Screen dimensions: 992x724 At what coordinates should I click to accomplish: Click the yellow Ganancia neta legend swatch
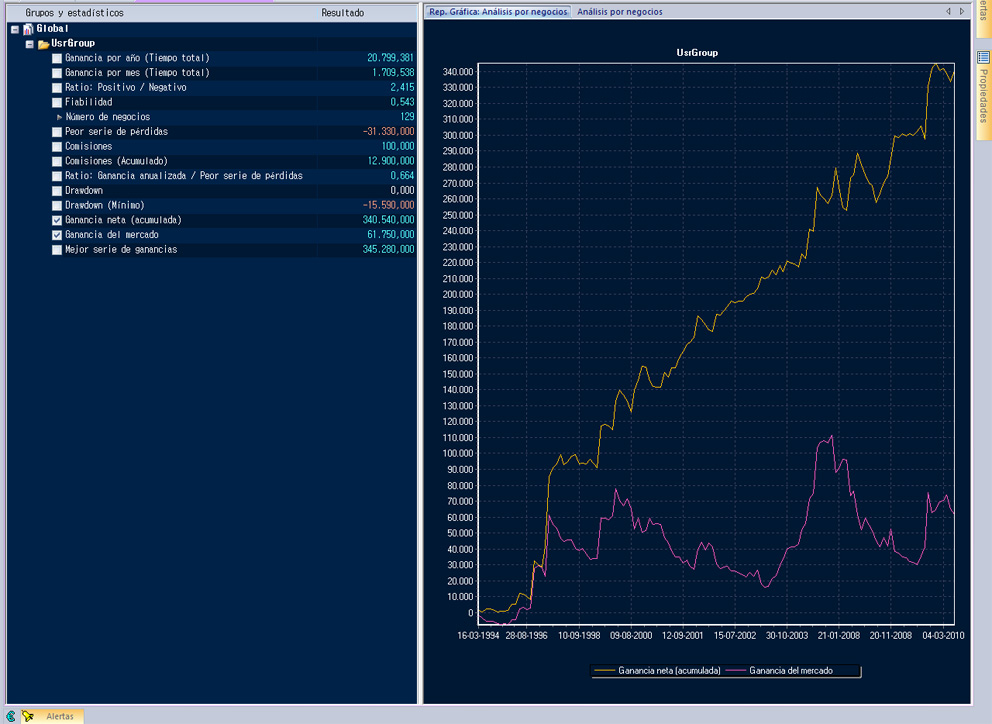click(x=605, y=671)
